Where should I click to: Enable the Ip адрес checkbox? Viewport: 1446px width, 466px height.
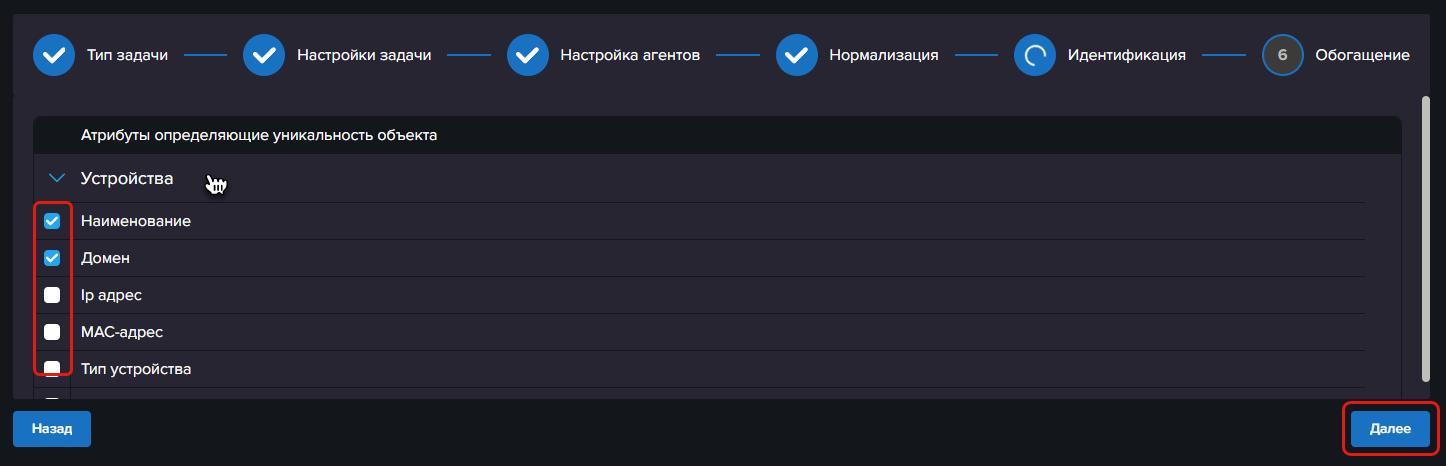(x=52, y=295)
